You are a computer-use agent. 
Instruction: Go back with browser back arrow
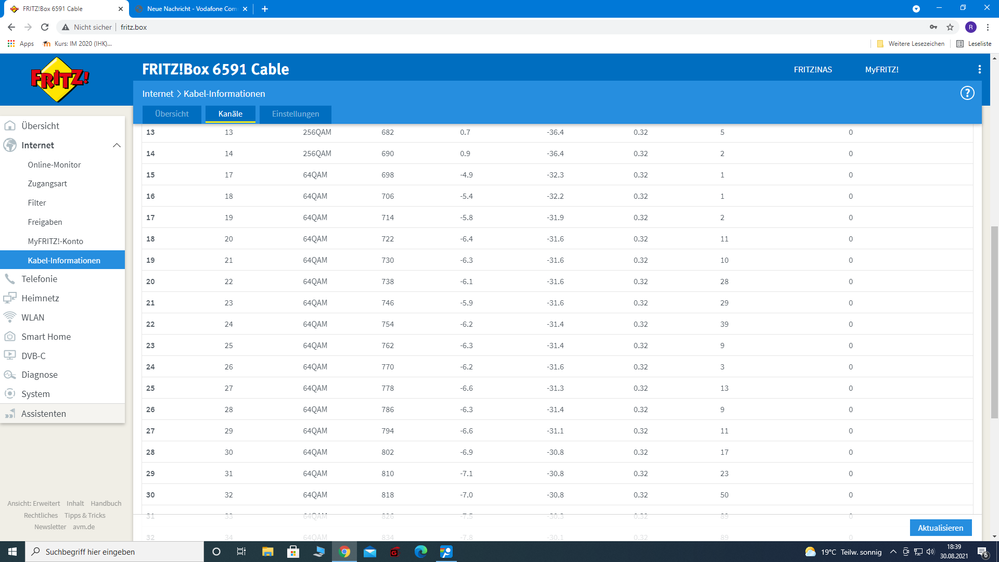pos(11,27)
